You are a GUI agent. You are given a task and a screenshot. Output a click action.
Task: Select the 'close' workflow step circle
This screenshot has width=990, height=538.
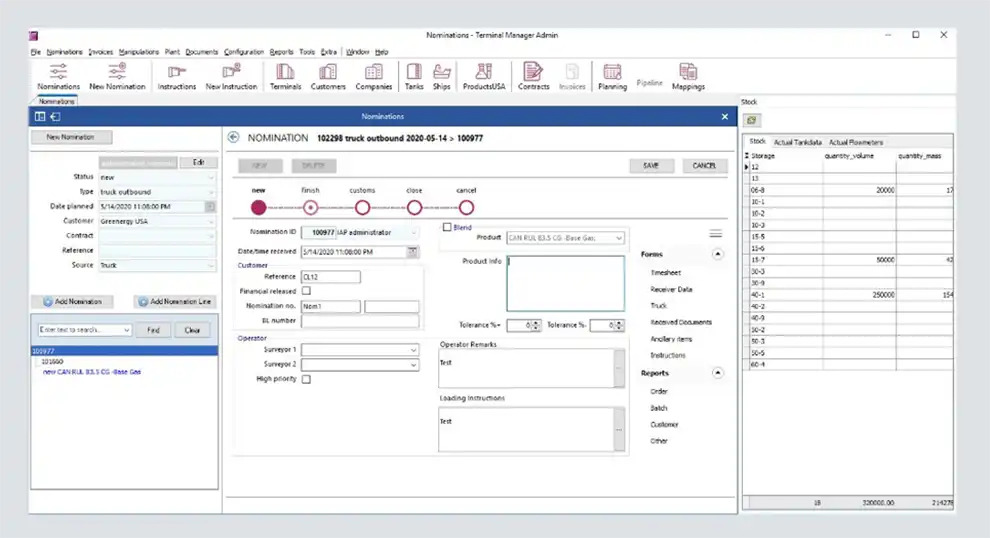point(414,207)
